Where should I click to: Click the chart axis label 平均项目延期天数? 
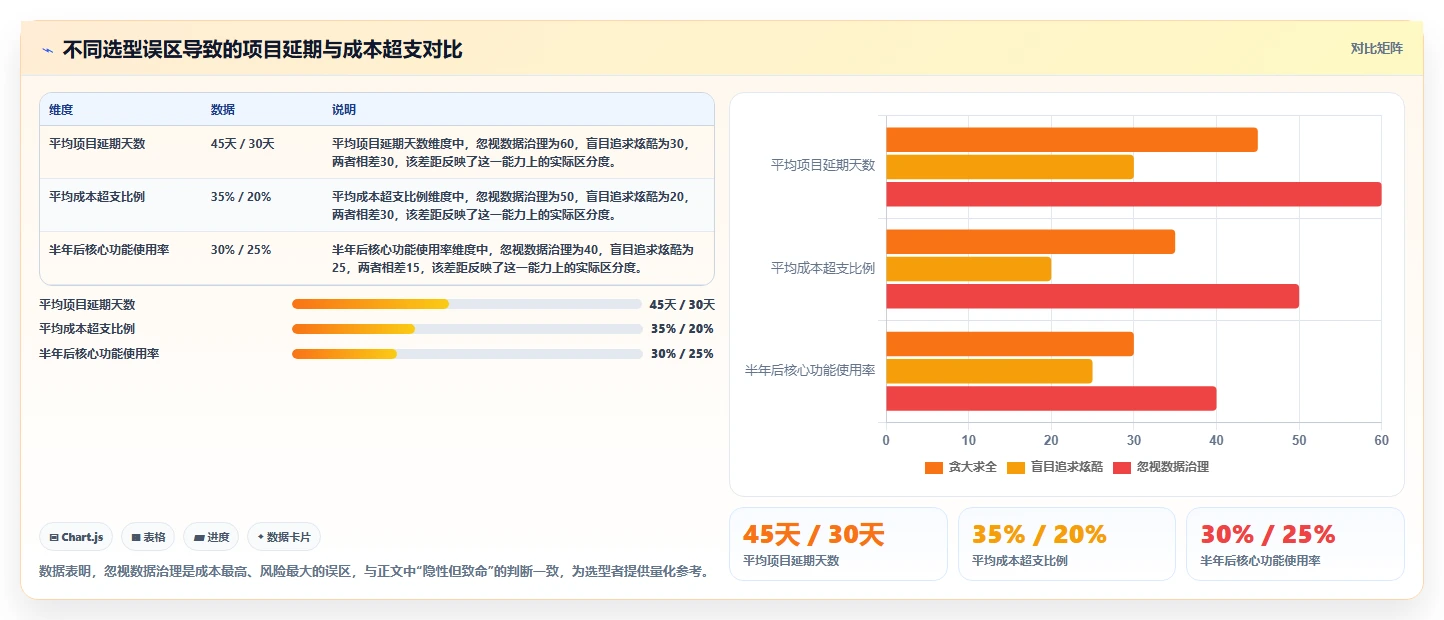823,166
